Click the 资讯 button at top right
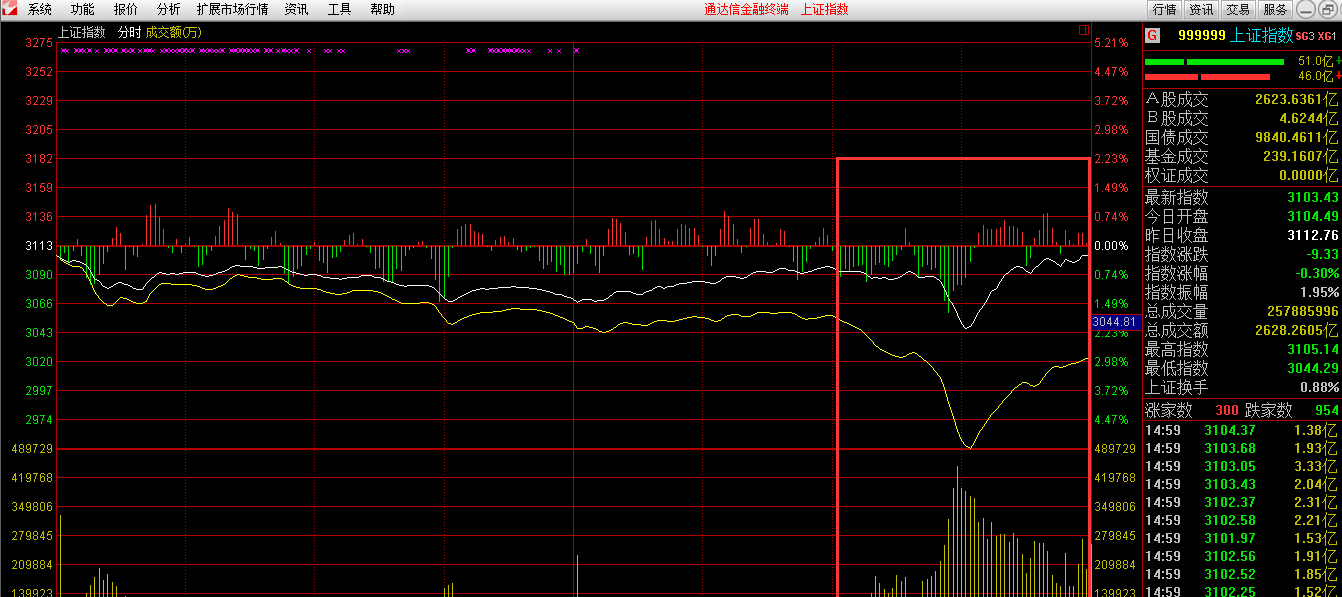 [x=1201, y=9]
